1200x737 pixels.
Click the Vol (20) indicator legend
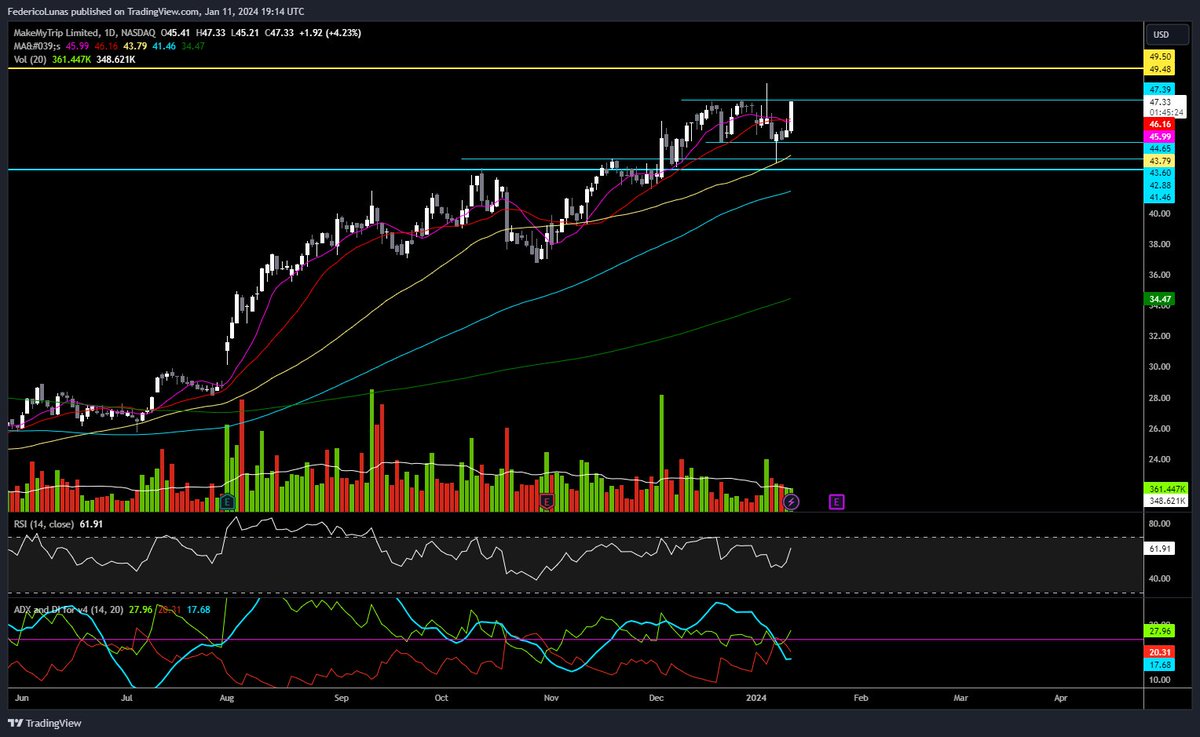[28, 60]
